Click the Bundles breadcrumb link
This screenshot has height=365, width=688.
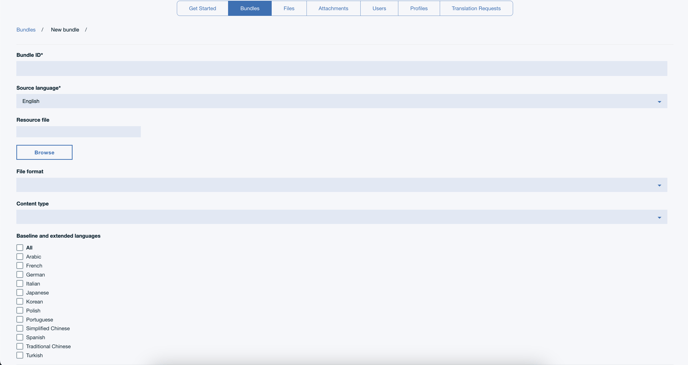tap(26, 30)
